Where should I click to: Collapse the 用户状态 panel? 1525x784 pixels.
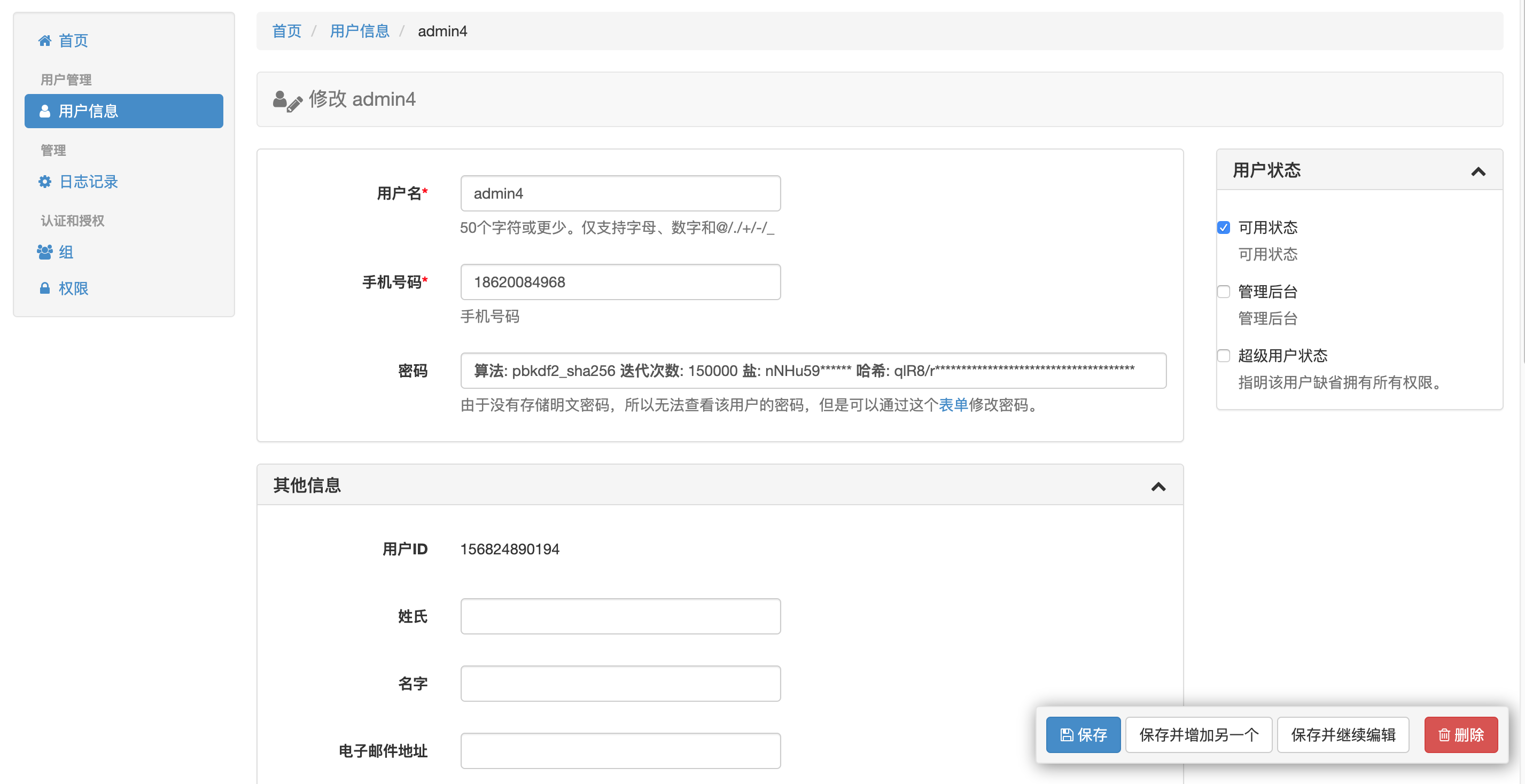click(1478, 171)
